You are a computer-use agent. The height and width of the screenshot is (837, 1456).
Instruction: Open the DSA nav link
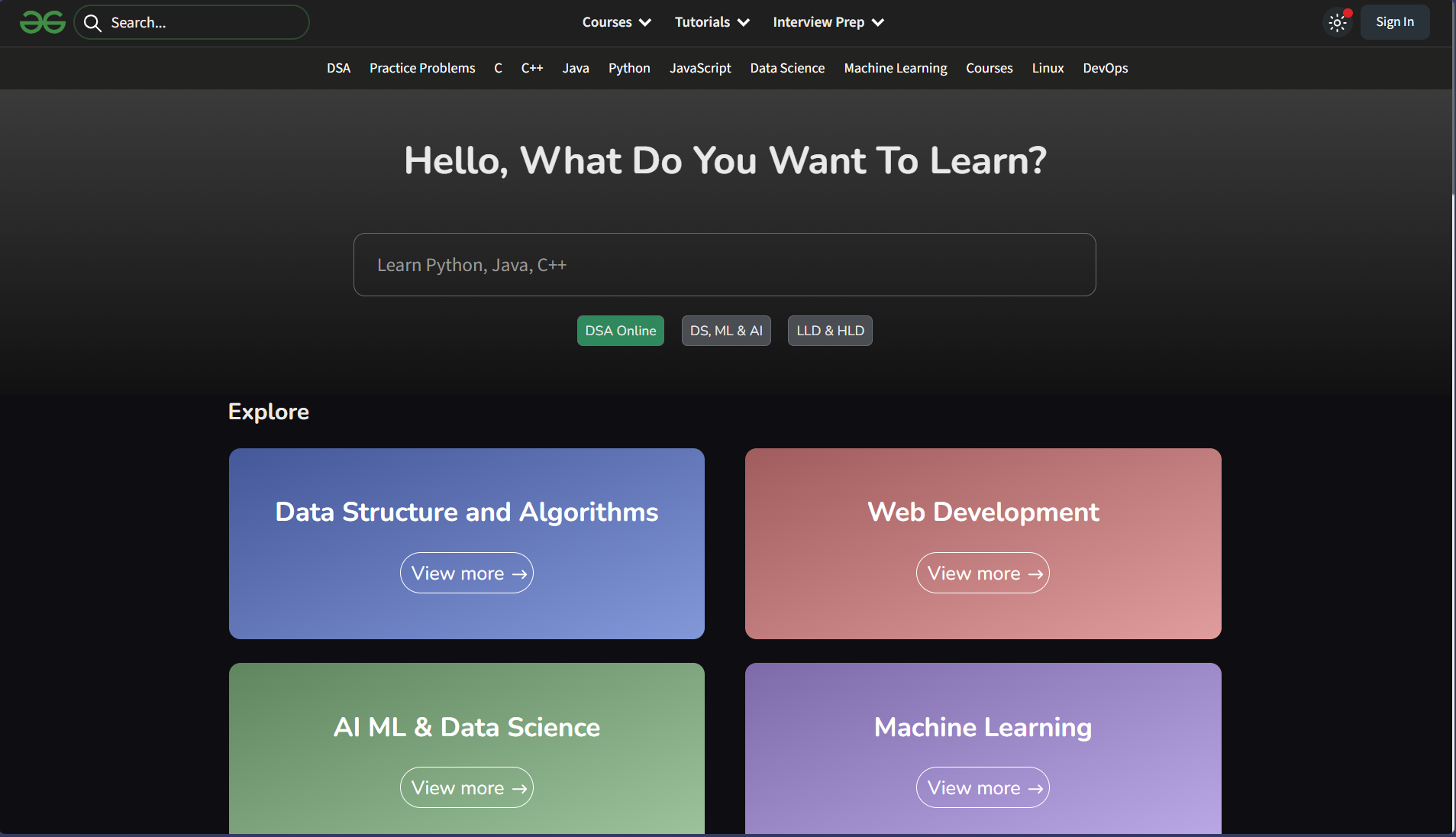click(338, 68)
